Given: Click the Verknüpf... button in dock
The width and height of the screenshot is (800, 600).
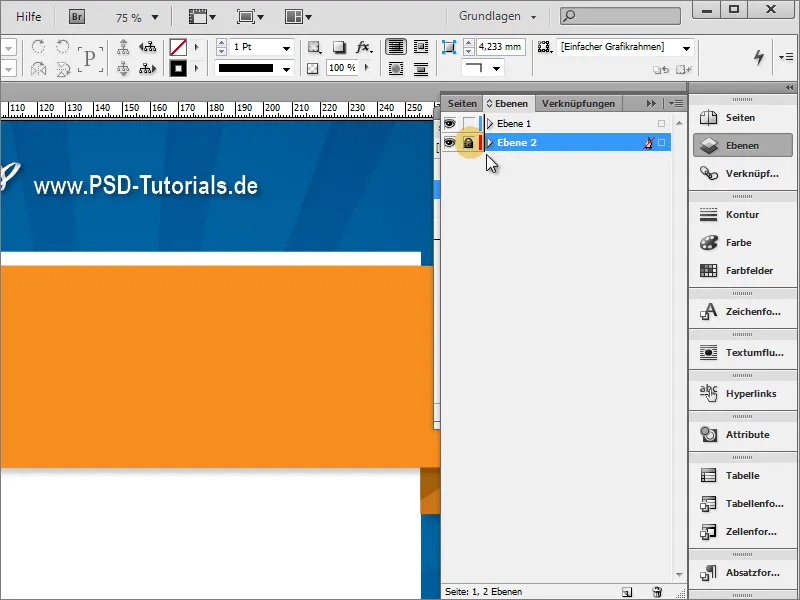Looking at the screenshot, I should pos(742,174).
